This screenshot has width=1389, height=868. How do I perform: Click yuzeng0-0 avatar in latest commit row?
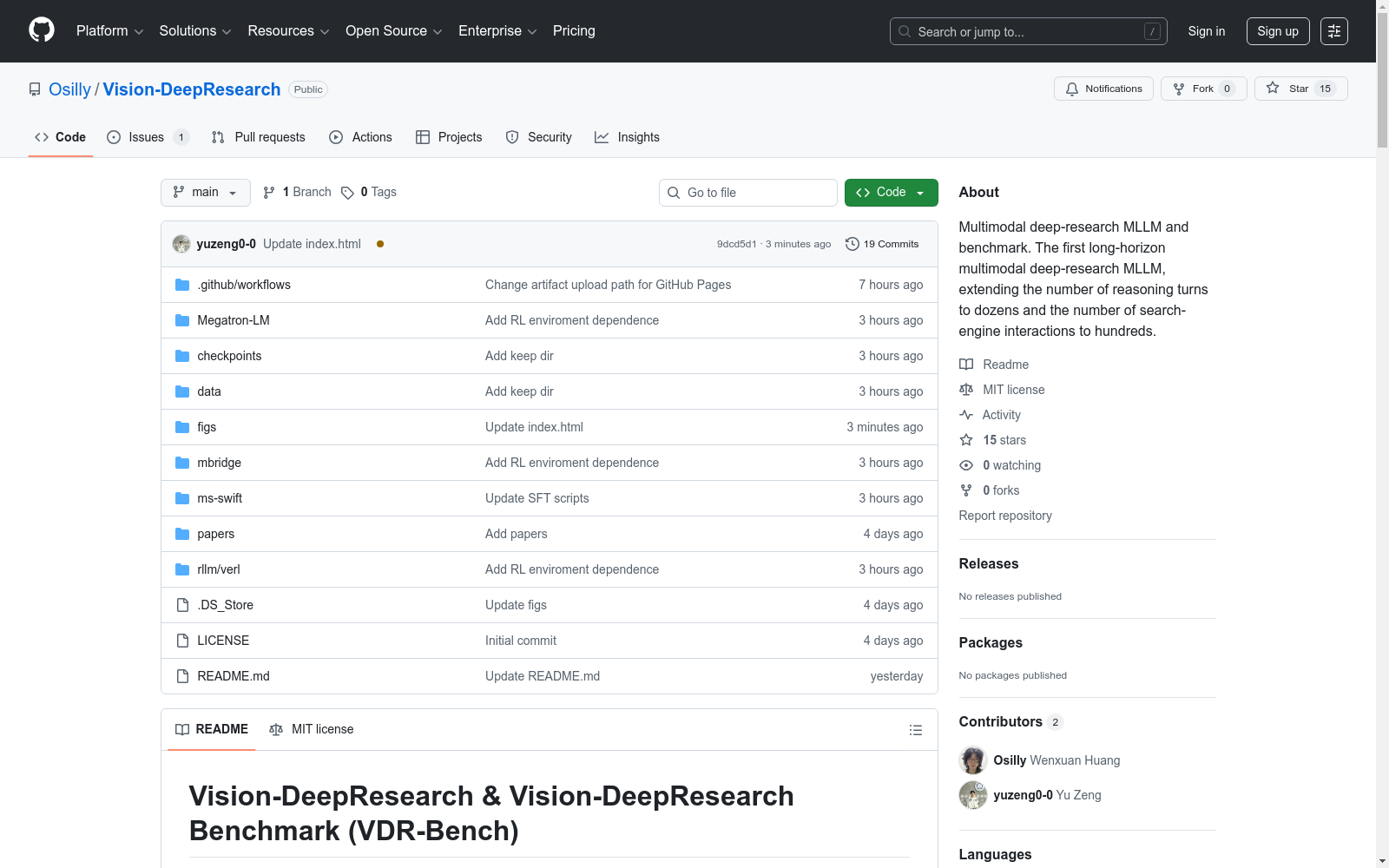click(181, 244)
